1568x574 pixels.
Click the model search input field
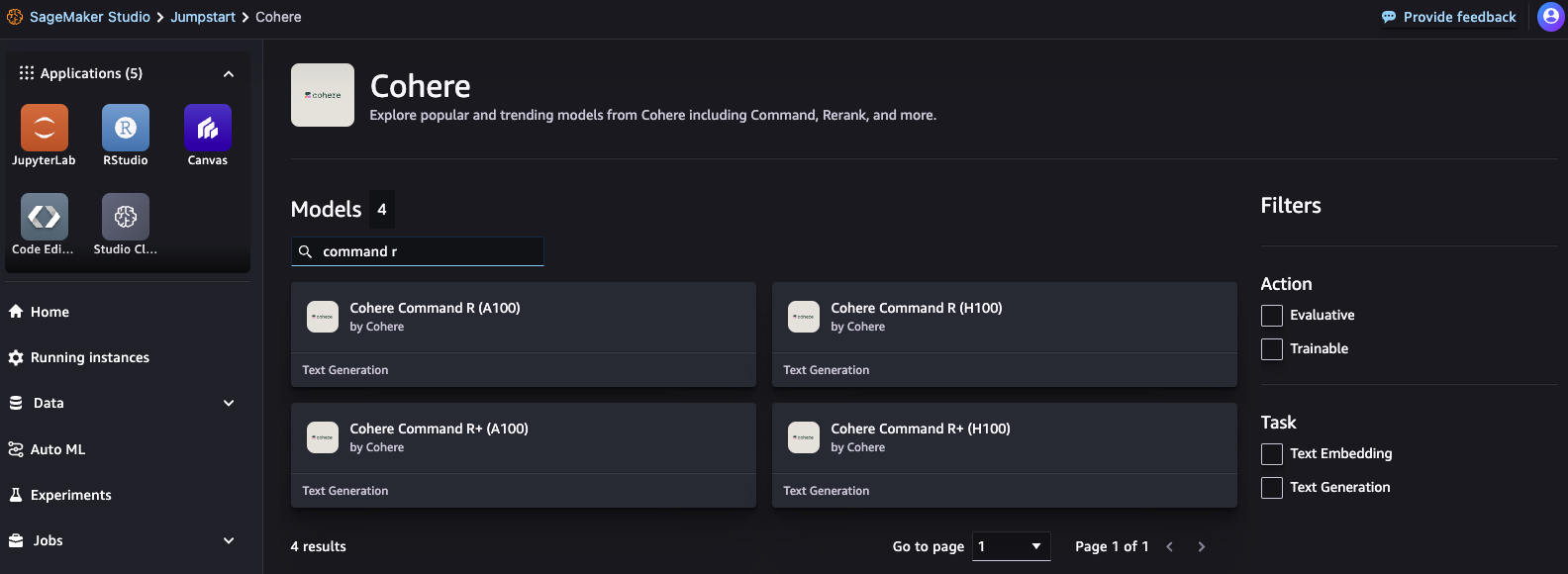418,251
